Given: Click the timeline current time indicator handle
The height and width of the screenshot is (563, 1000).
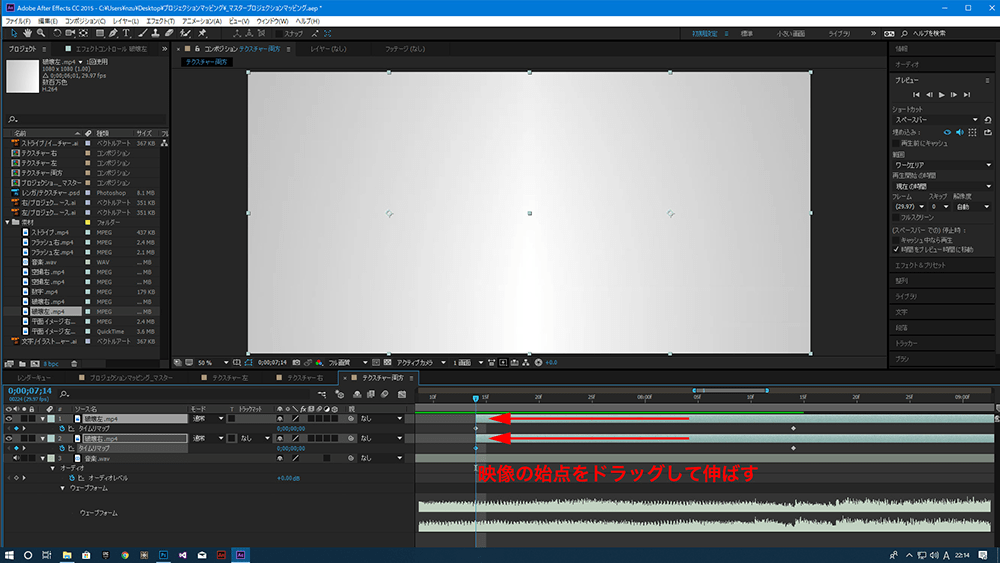Looking at the screenshot, I should pos(475,398).
